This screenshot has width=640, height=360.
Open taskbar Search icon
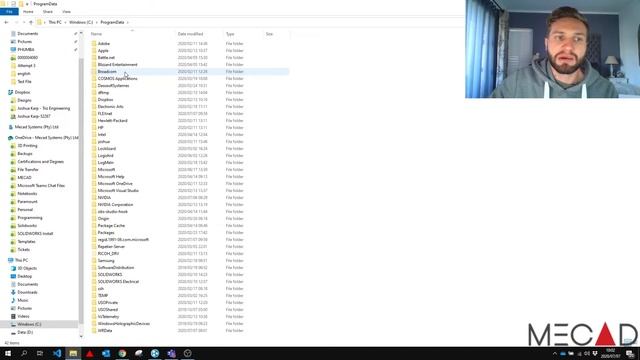(24, 353)
